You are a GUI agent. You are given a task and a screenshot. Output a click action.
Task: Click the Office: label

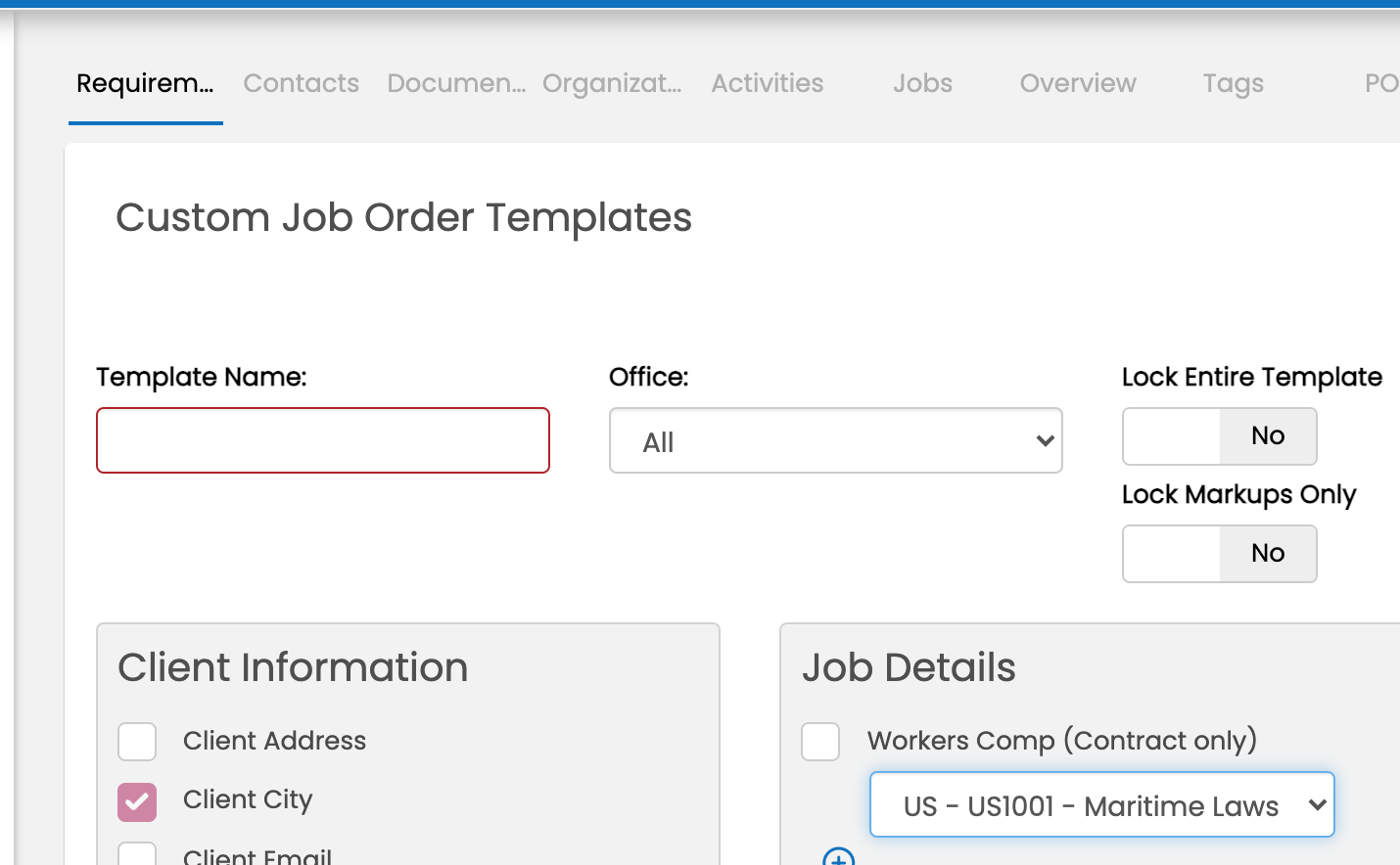point(649,377)
